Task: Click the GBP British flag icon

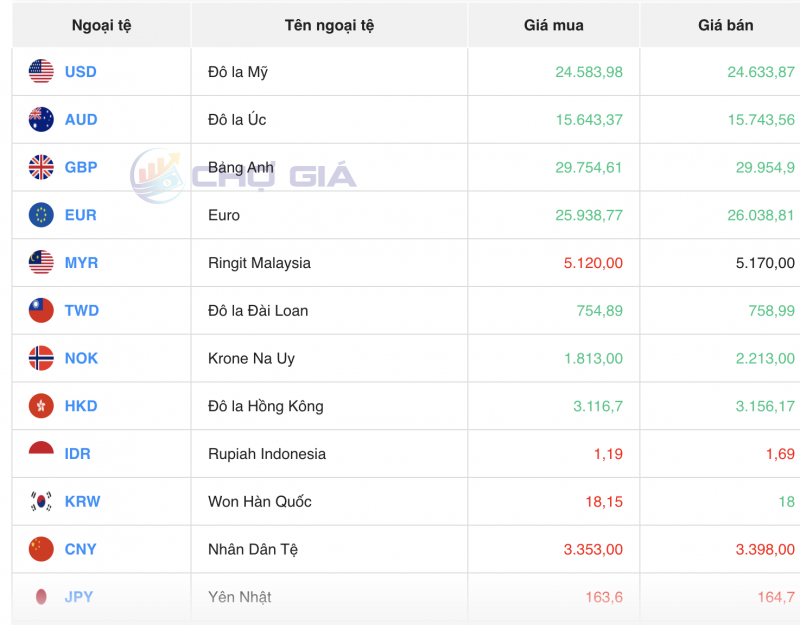Action: pos(40,167)
